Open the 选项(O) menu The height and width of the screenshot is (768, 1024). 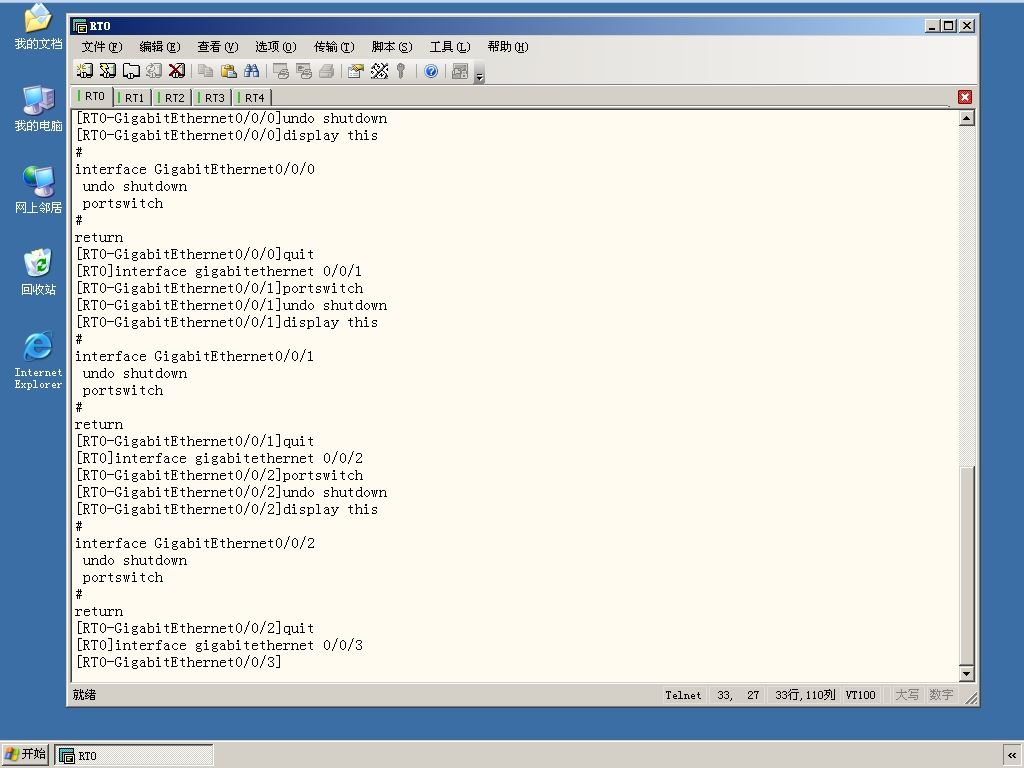click(276, 46)
